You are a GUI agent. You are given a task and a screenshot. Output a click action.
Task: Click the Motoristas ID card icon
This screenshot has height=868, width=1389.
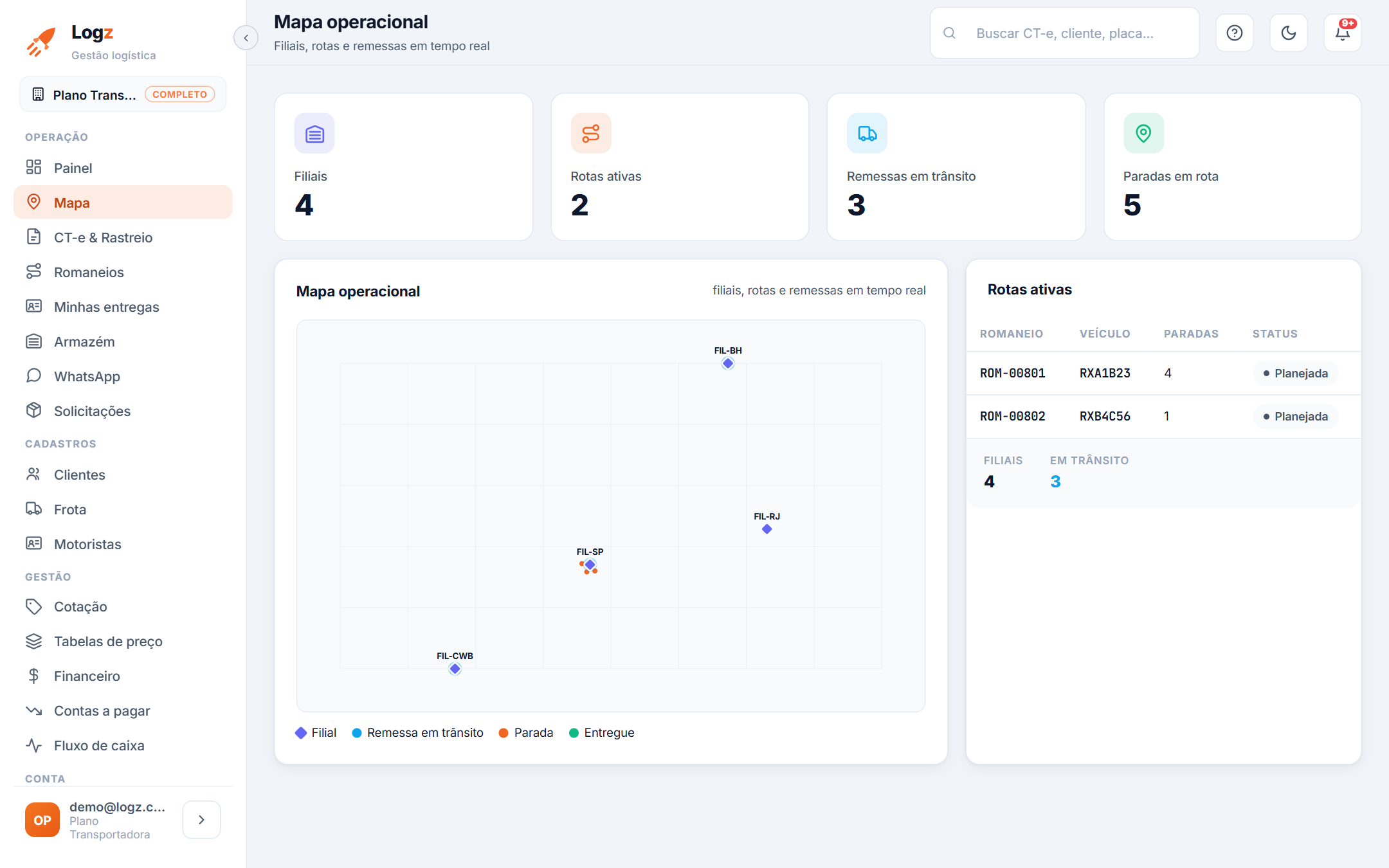pos(33,543)
